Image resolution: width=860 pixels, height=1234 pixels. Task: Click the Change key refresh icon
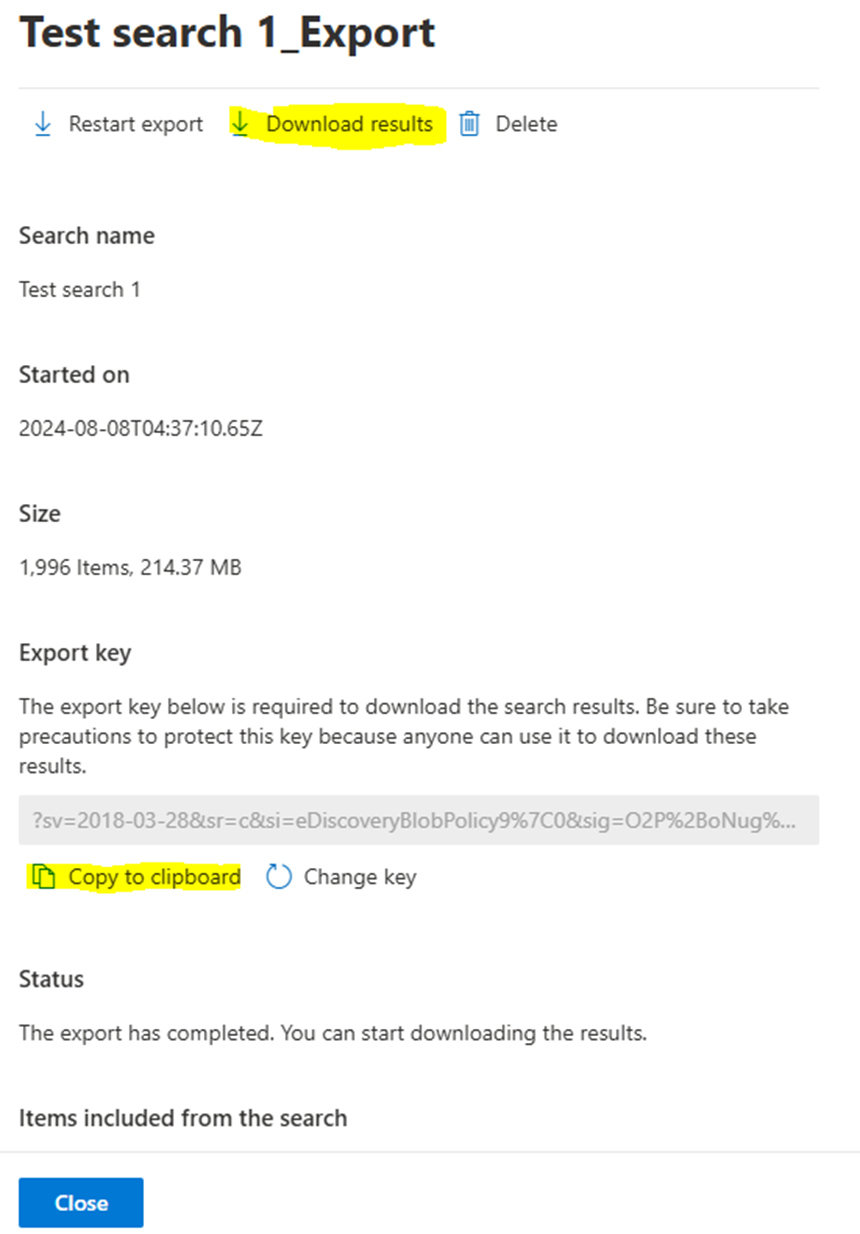(x=278, y=877)
